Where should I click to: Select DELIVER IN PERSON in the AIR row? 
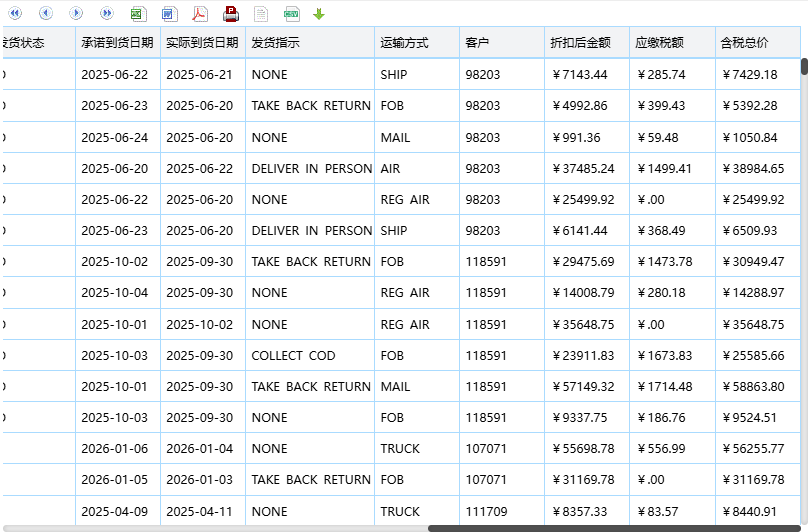(310, 169)
